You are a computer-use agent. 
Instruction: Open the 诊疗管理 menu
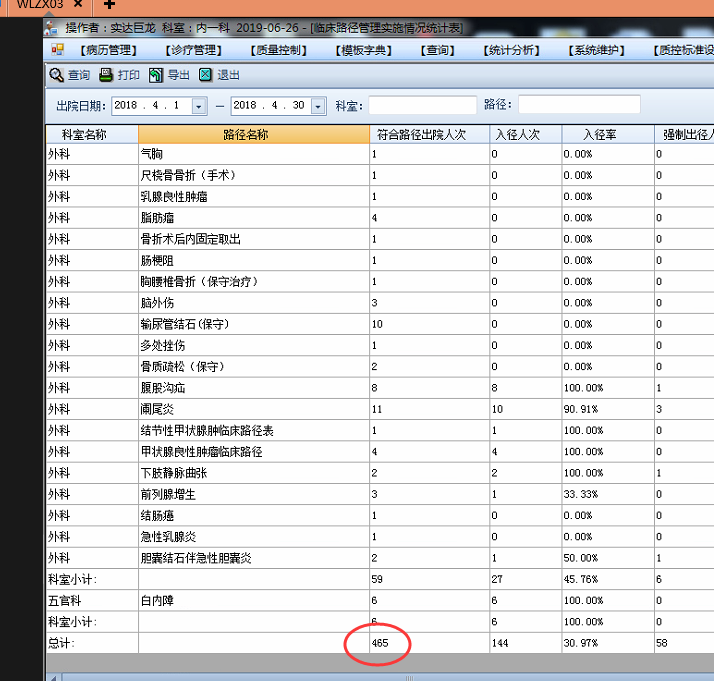click(194, 50)
